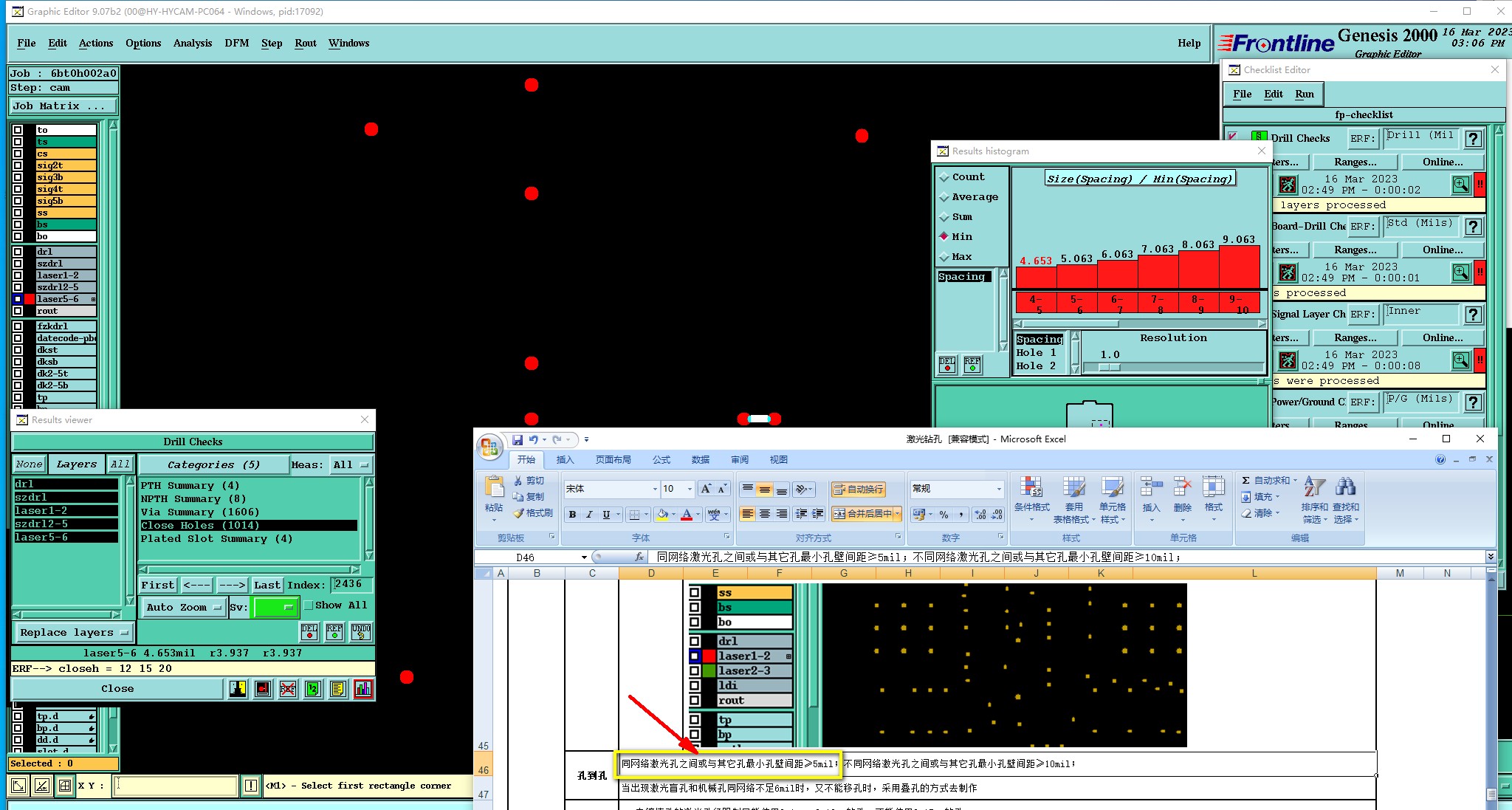The image size is (1512, 810).
Task: Expand the Meas All dropdown
Action: pos(351,465)
